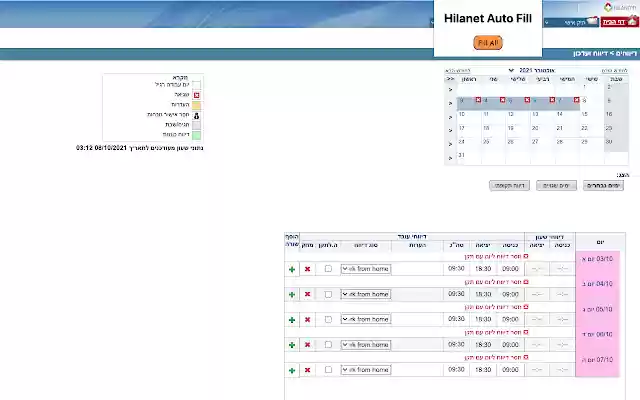The height and width of the screenshot is (400, 640).
Task: Click the person icon in legend
Action: [196, 116]
